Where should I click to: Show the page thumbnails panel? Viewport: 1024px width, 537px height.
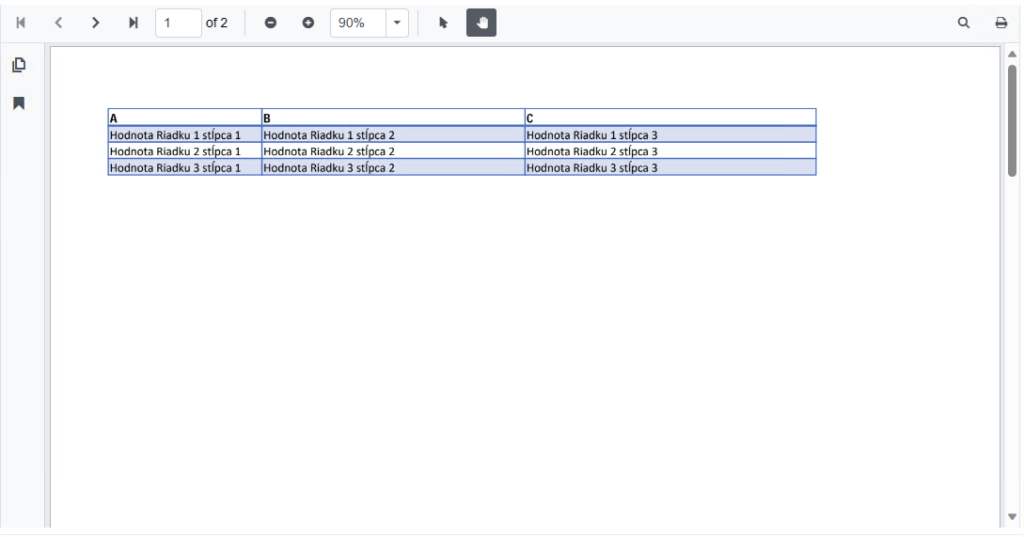click(x=18, y=66)
